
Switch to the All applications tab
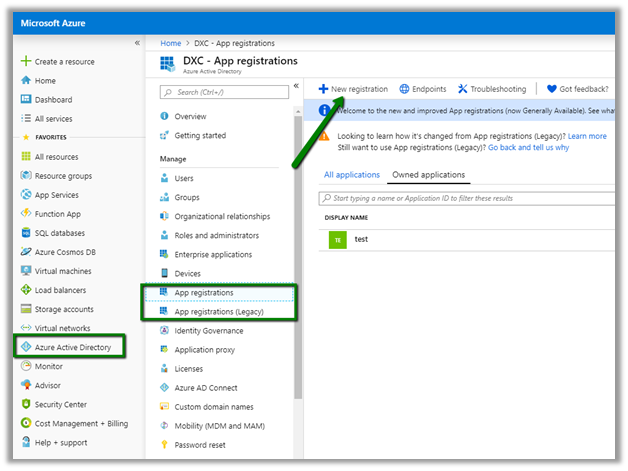(352, 175)
